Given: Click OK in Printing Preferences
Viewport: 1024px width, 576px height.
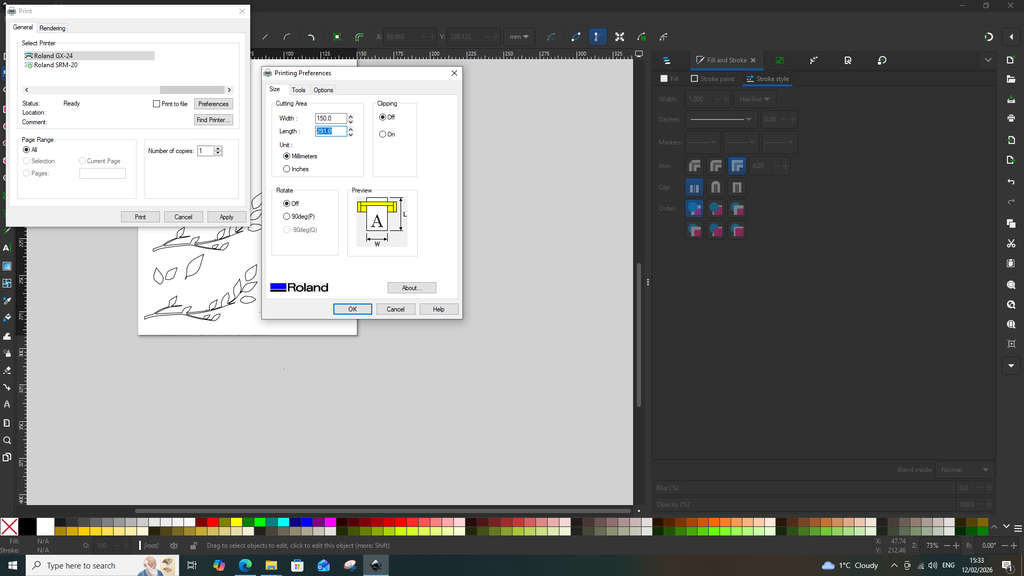Looking at the screenshot, I should click(x=353, y=309).
